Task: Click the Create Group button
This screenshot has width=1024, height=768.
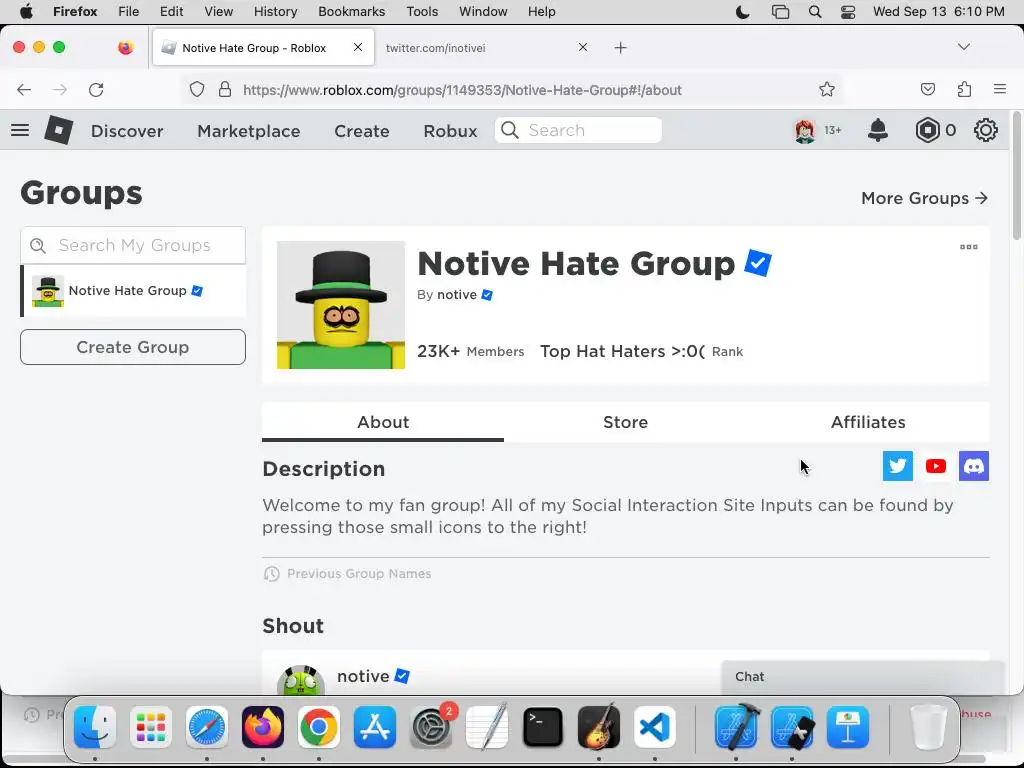Action: pos(133,347)
